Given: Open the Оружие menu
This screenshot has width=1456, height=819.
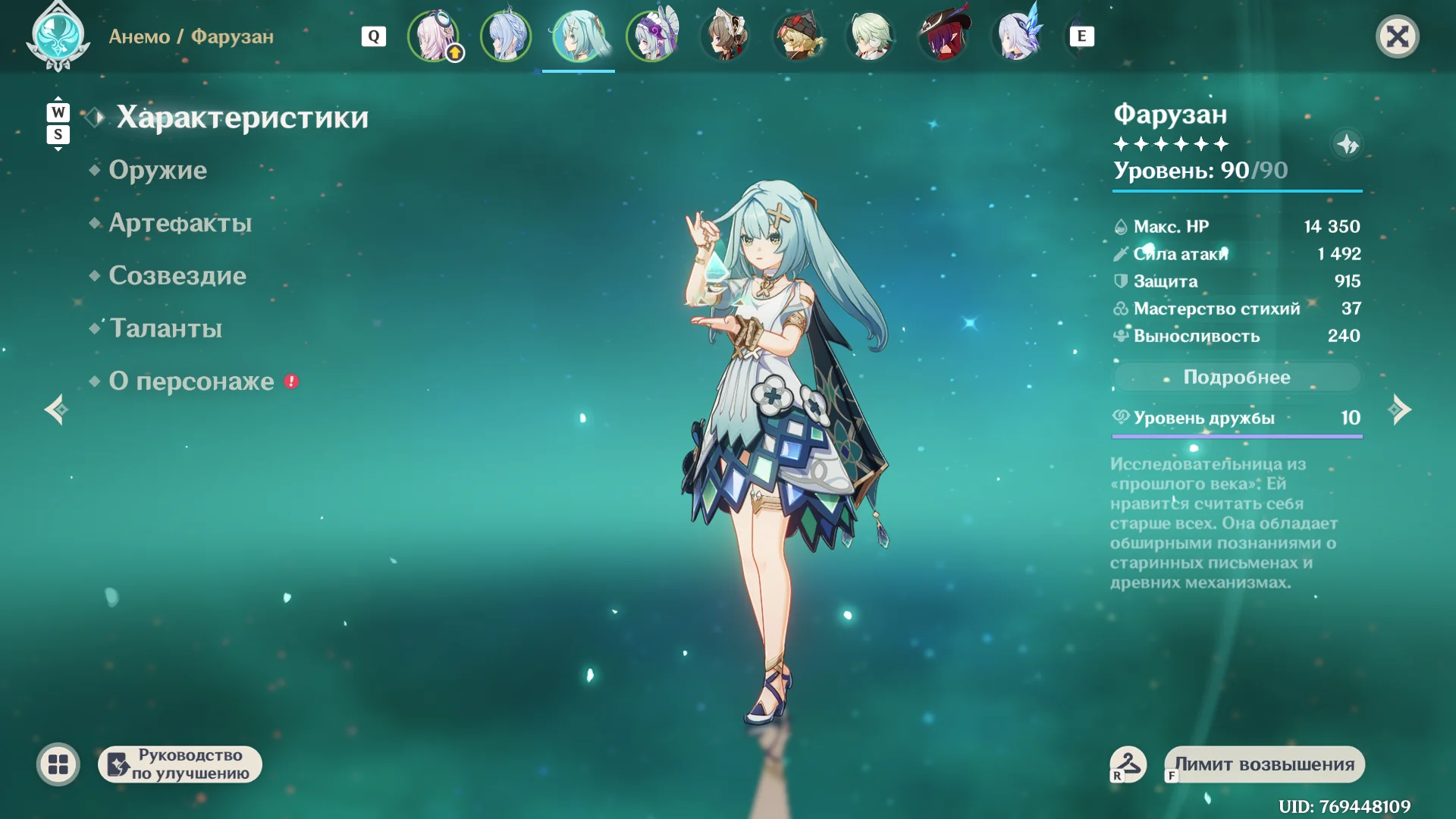Looking at the screenshot, I should [158, 170].
